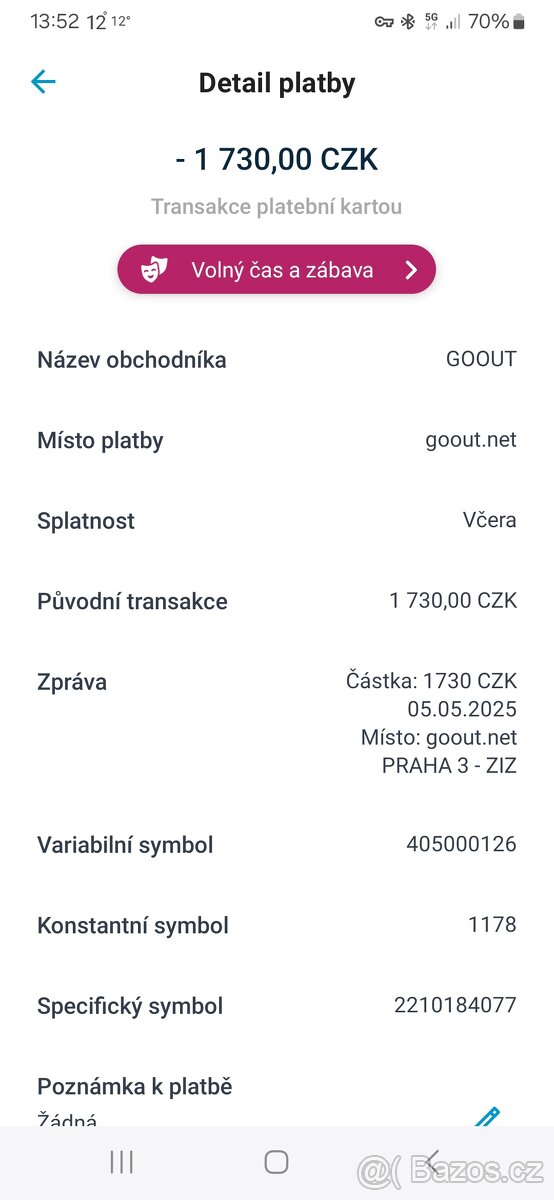554x1200 pixels.
Task: Select variable symbol 405000126
Action: [x=461, y=844]
